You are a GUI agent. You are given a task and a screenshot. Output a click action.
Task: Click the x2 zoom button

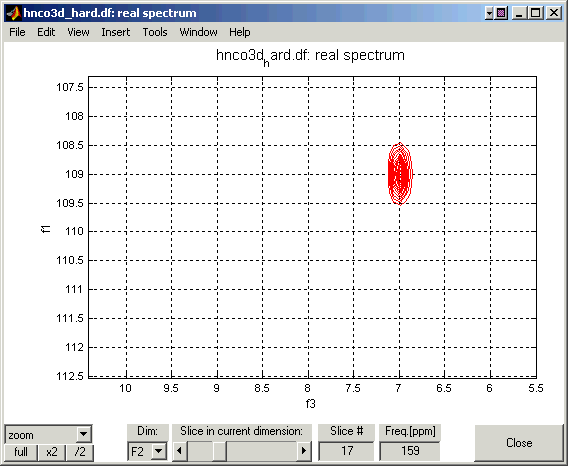tap(52, 452)
